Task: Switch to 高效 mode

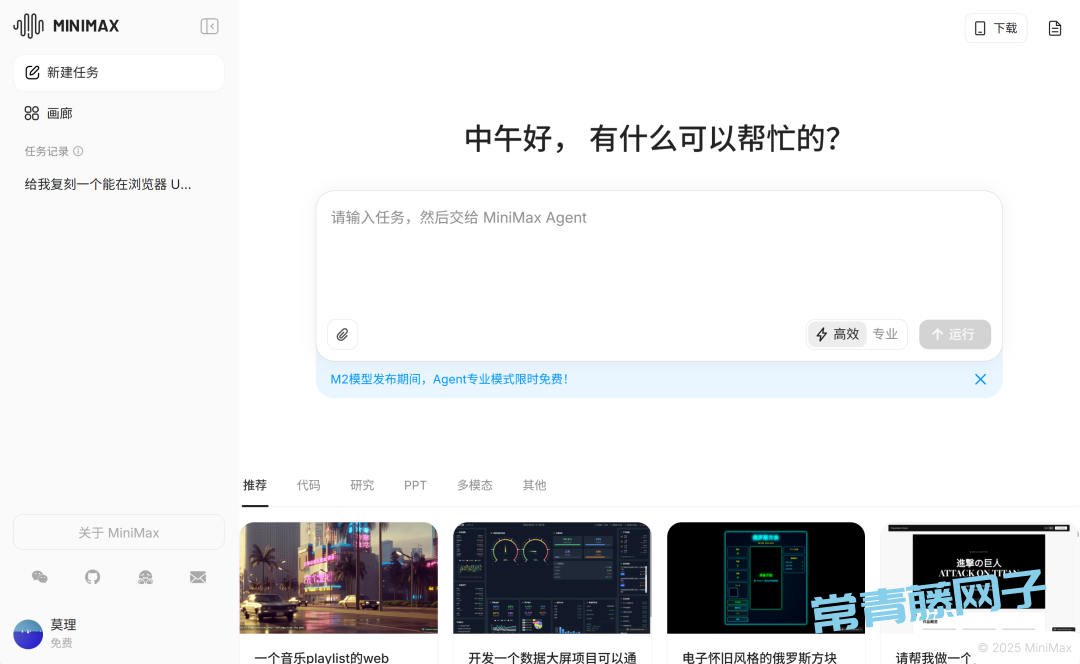Action: (x=838, y=334)
